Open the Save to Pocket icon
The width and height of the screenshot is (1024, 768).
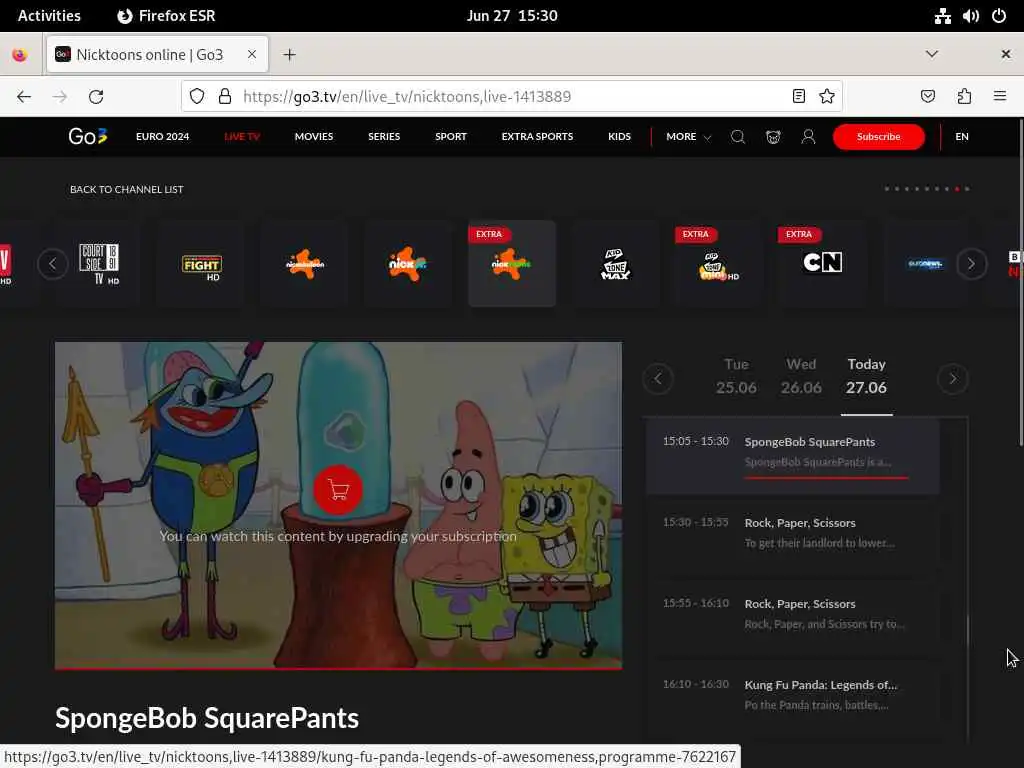coord(928,97)
